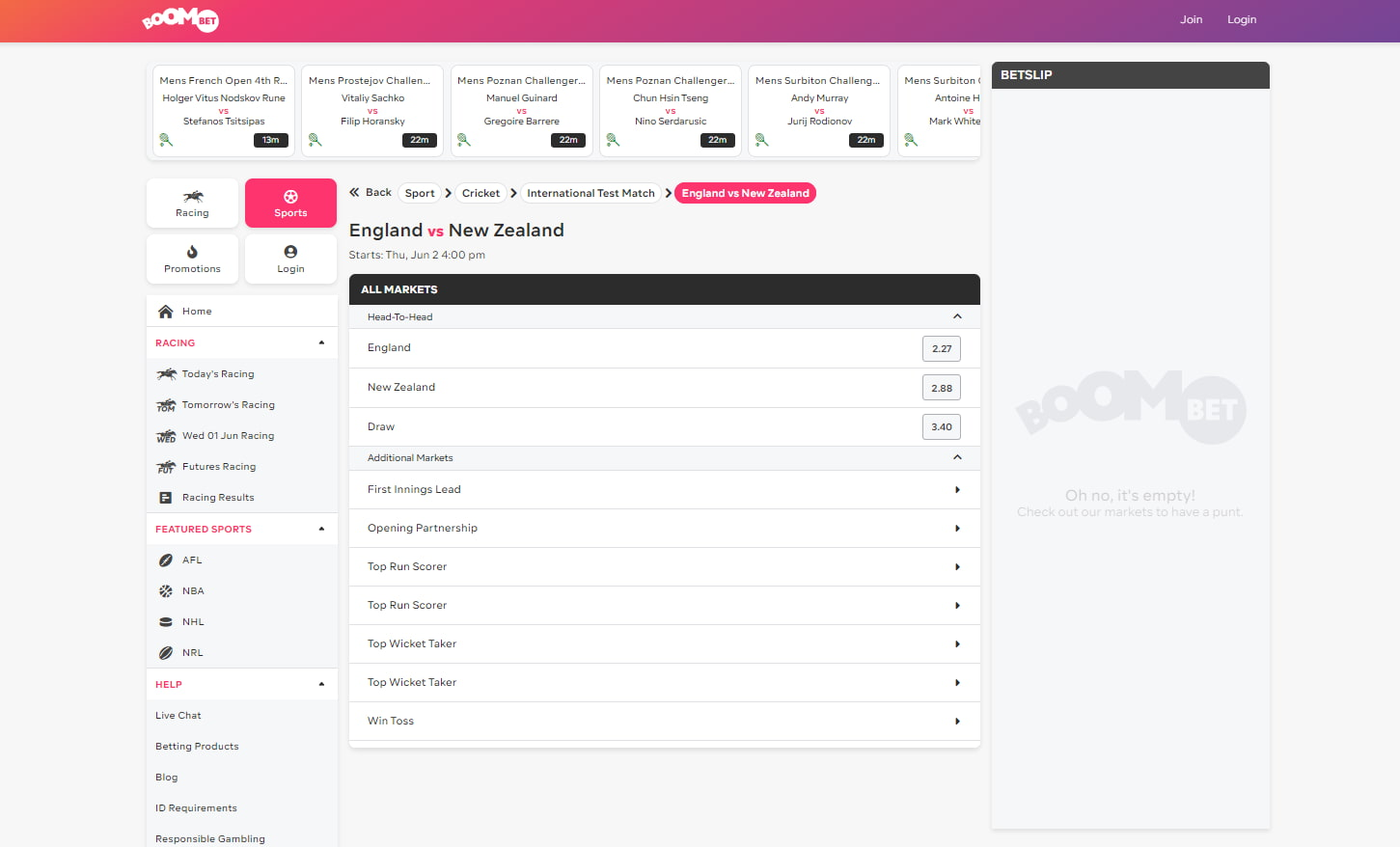Viewport: 1400px width, 847px height.
Task: Click 13m countdown on French Open card
Action: point(271,140)
